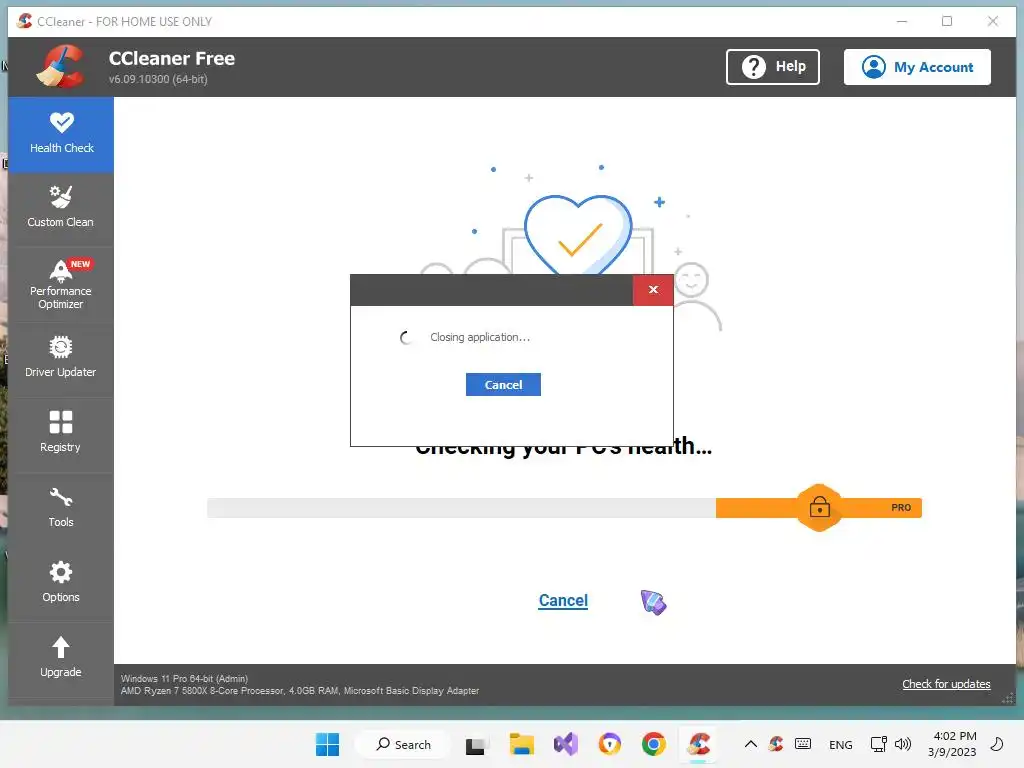This screenshot has width=1024, height=768.
Task: Click the CCleaner taskbar icon
Action: (698, 744)
